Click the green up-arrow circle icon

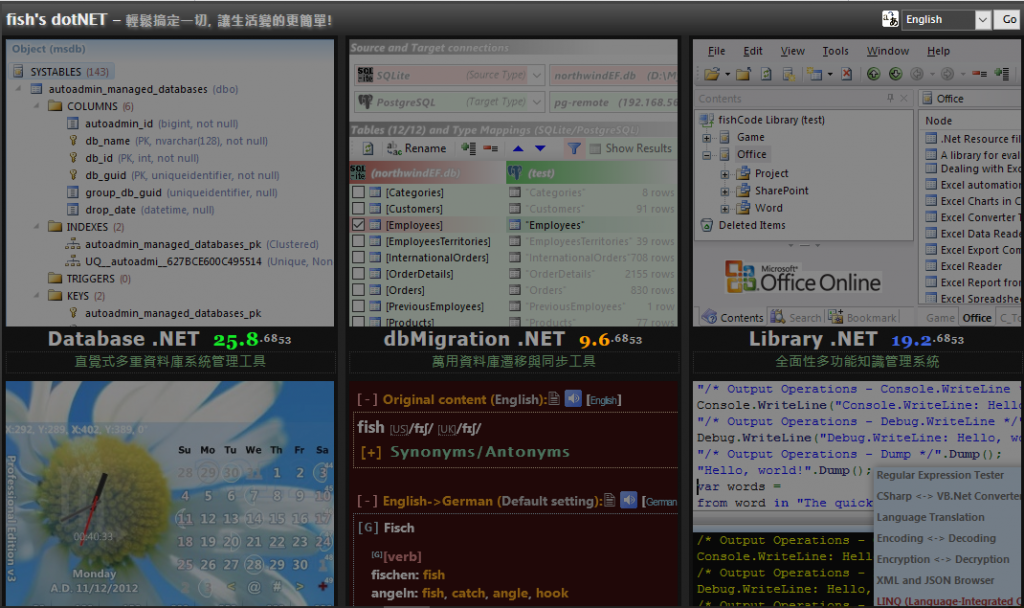coord(873,74)
